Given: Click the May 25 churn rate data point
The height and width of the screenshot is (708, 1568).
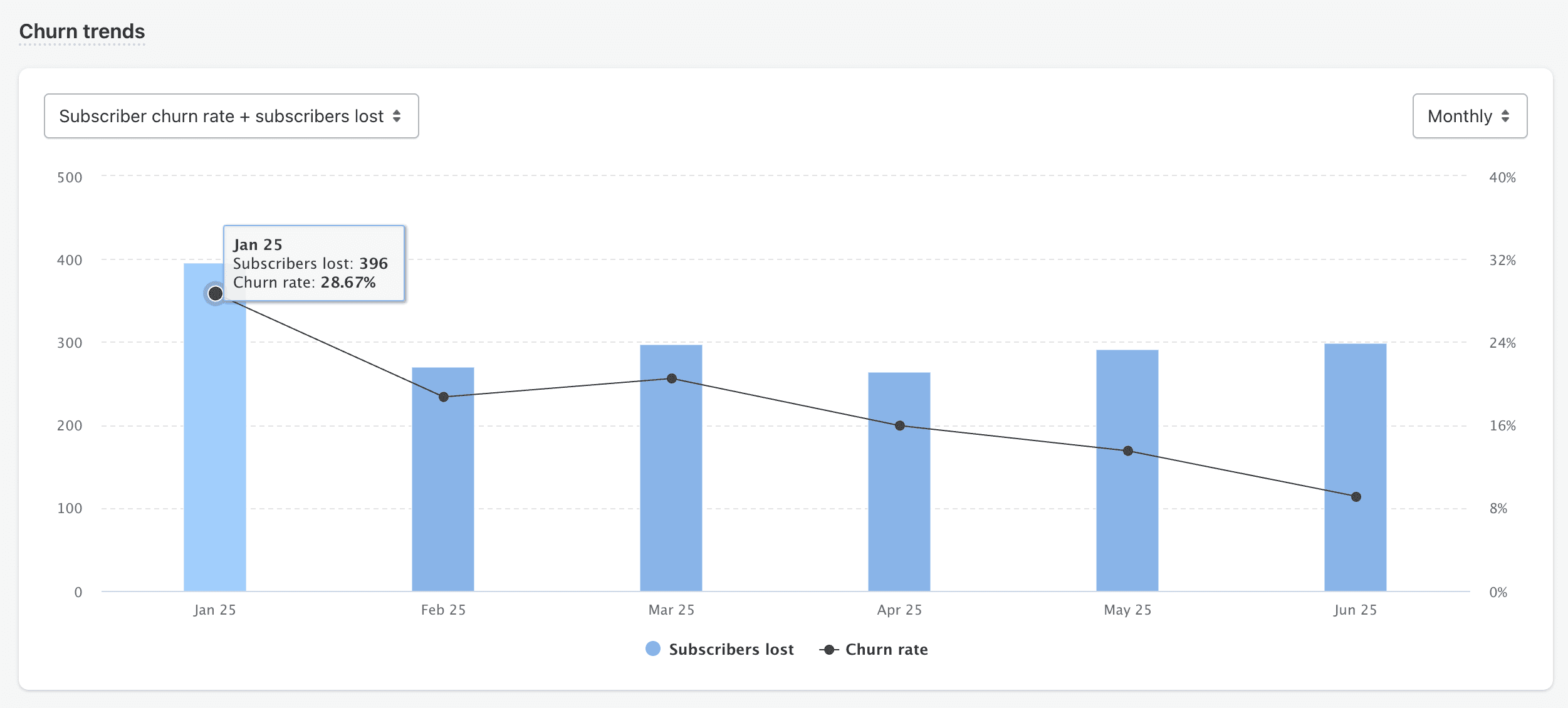Looking at the screenshot, I should pyautogui.click(x=1128, y=451).
